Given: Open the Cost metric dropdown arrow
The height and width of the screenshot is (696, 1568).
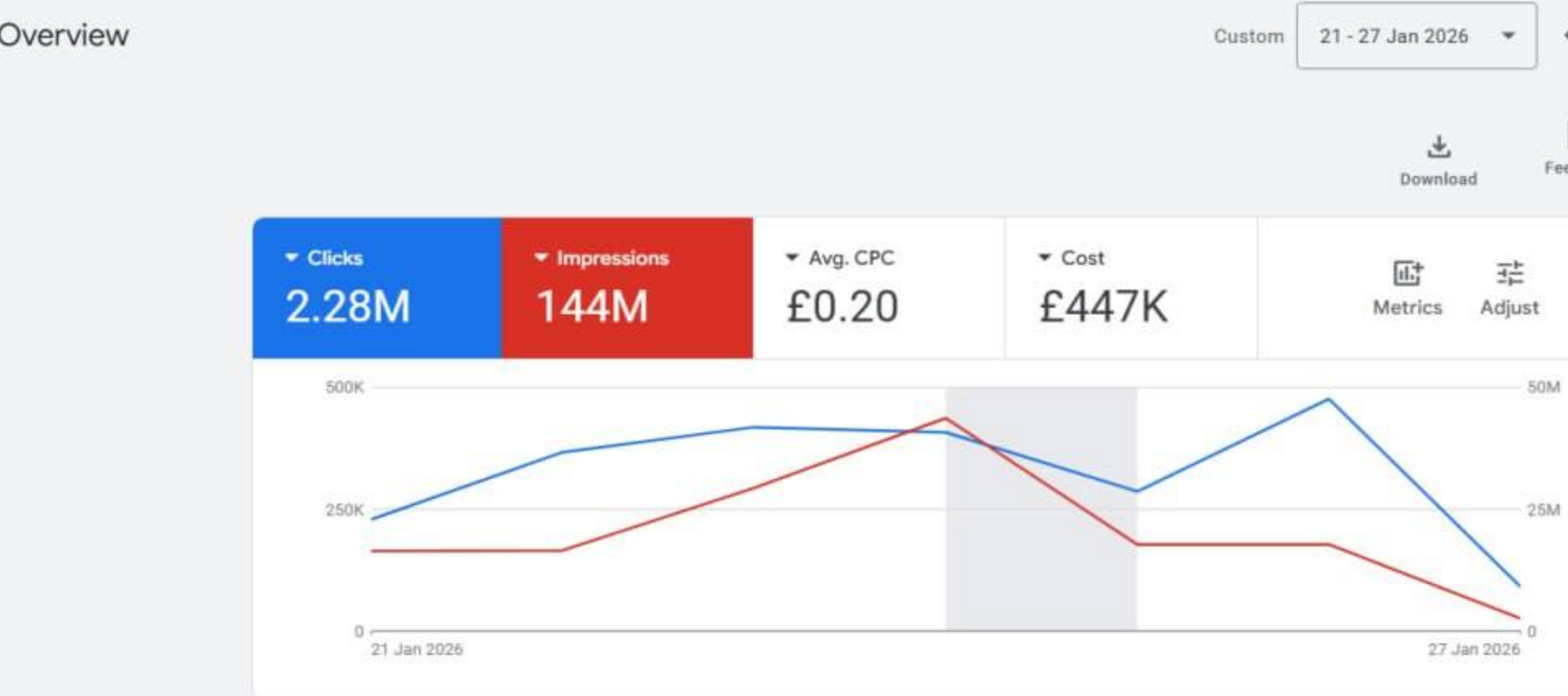Looking at the screenshot, I should 1045,258.
